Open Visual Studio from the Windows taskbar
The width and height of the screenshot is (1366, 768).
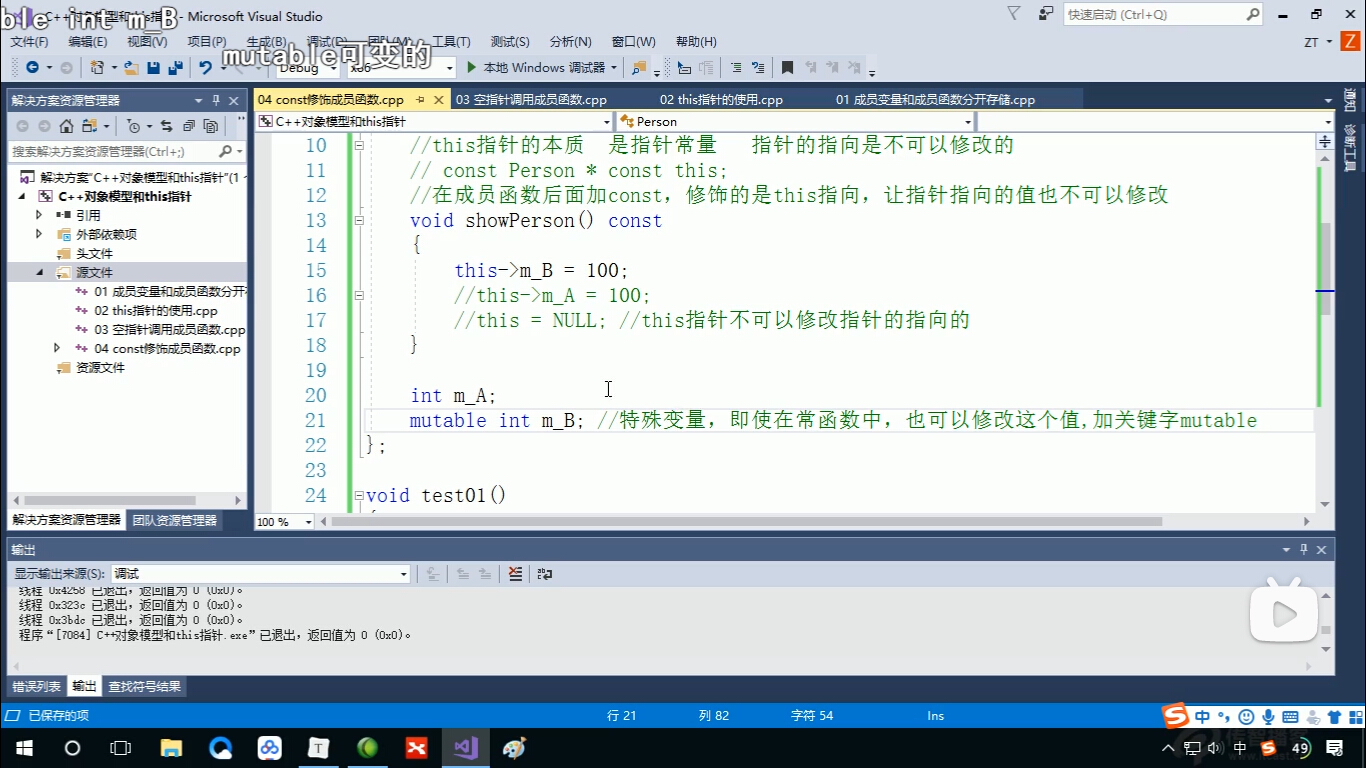[x=465, y=748]
